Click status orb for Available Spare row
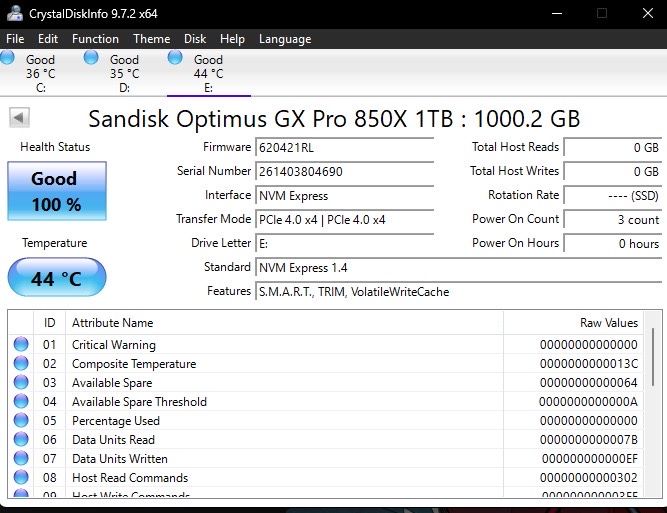 point(21,382)
